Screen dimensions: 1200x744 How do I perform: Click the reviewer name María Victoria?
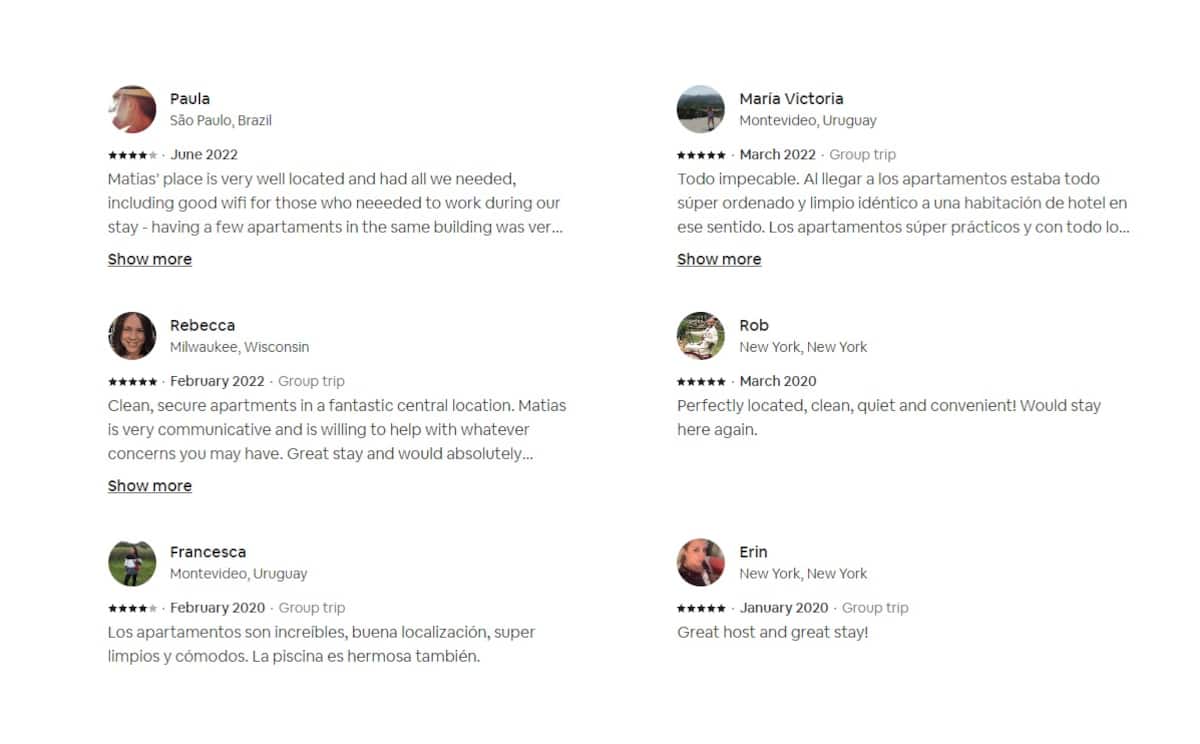point(791,99)
